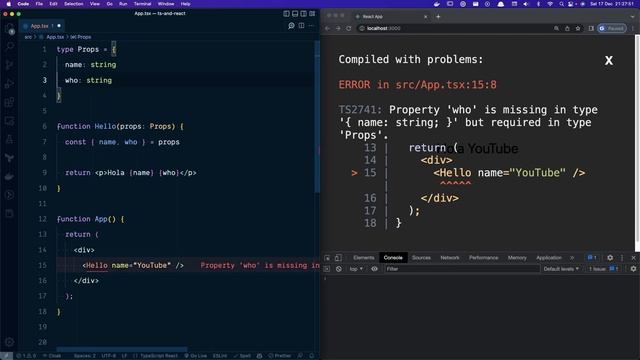Click the Wi-Fi icon in macOS menu bar
640x360 pixels.
(550, 4)
